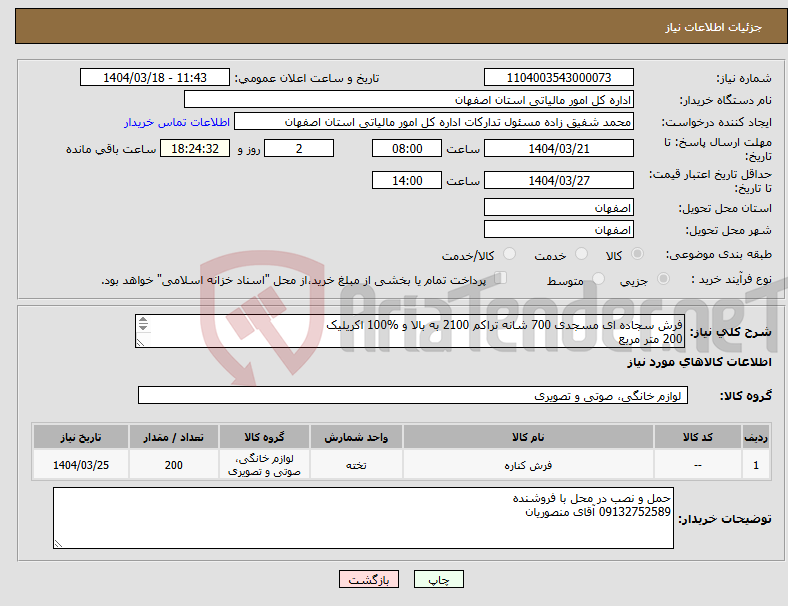Viewport: 788px width, 606px height.
Task: Click the اطلاعات کالاهای مورد نیاز heading
Action: pyautogui.click(x=699, y=362)
